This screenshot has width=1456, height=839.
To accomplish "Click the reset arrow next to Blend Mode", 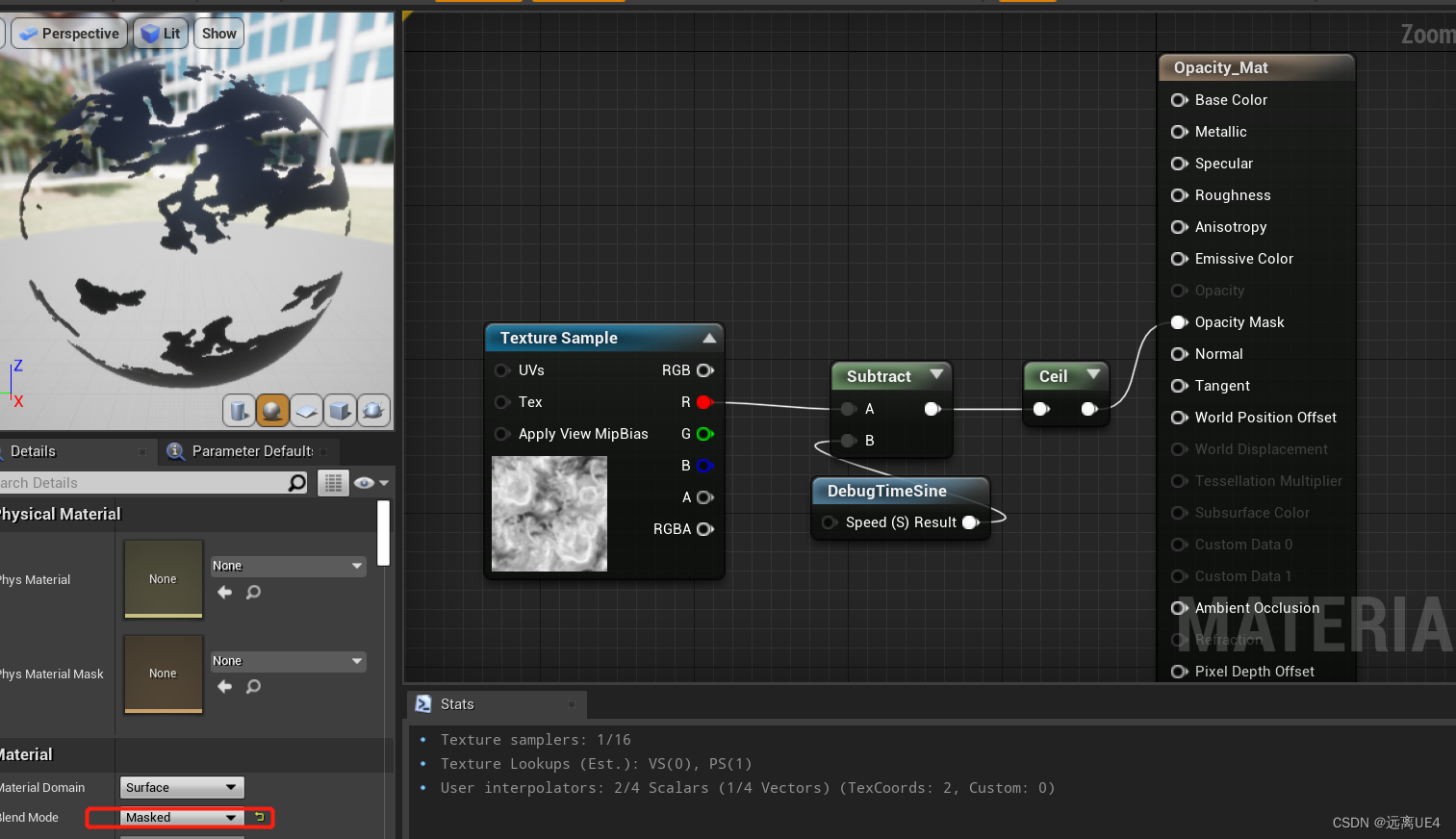I will point(259,816).
